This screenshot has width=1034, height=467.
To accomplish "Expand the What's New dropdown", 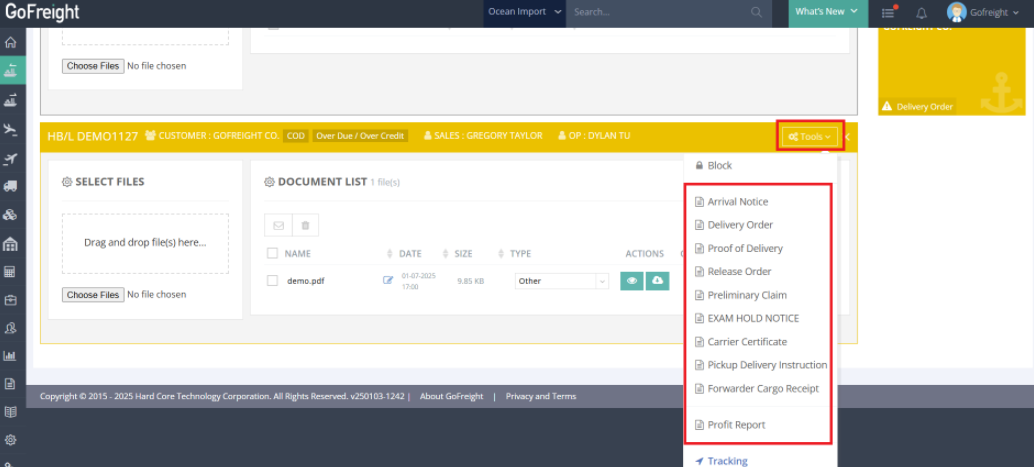I will click(x=826, y=12).
